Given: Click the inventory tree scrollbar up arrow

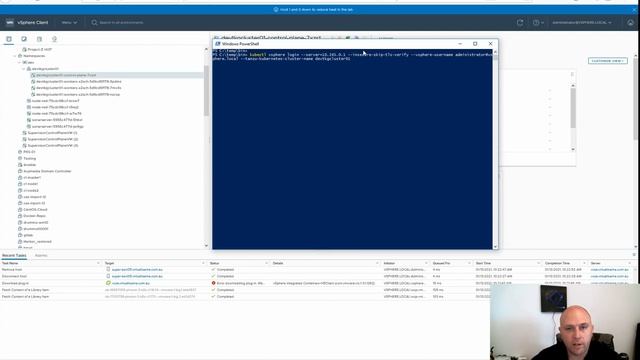Looking at the screenshot, I should 206,49.
